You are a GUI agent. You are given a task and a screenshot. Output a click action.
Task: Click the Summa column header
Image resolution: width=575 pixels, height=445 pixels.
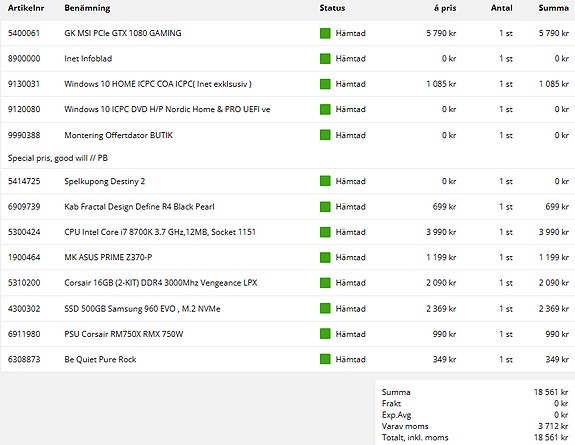(x=554, y=8)
